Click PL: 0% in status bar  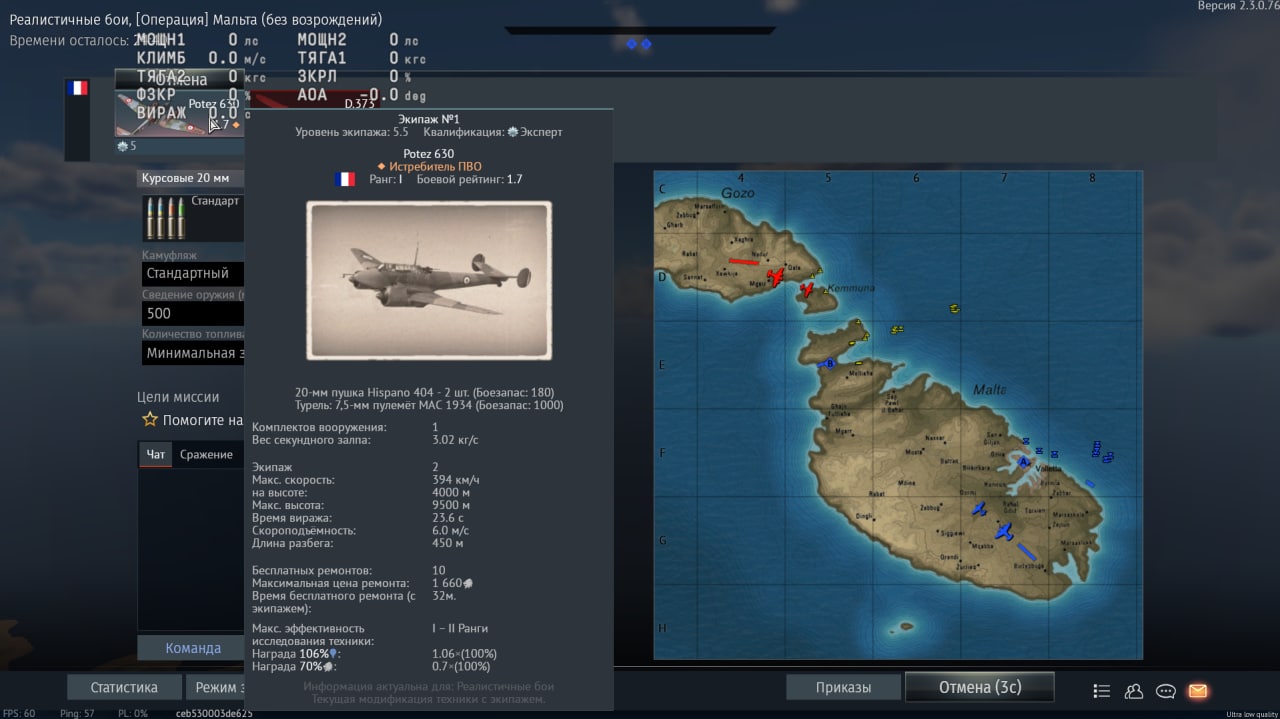pos(133,713)
